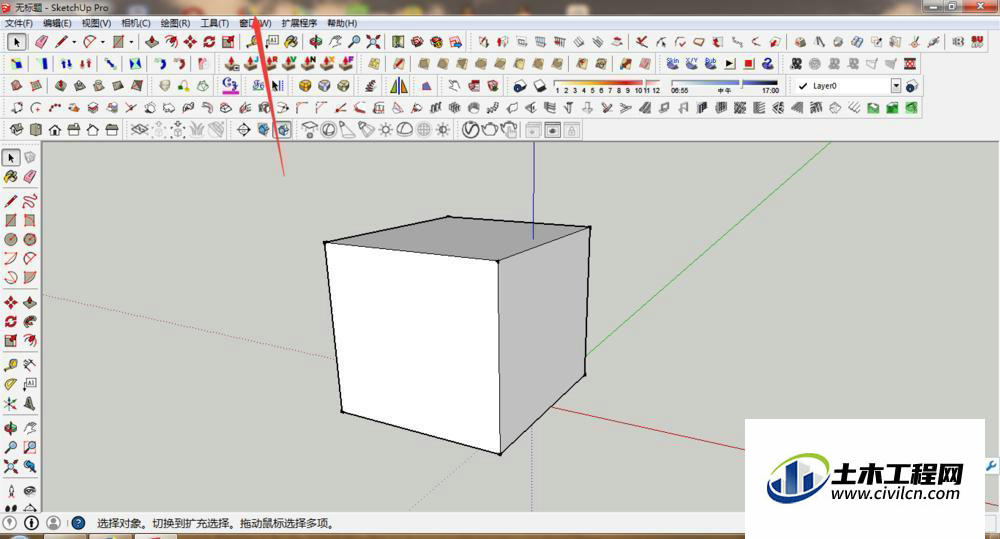Open the 工具(T) menu
Screen dimensions: 1000x539
pos(215,23)
